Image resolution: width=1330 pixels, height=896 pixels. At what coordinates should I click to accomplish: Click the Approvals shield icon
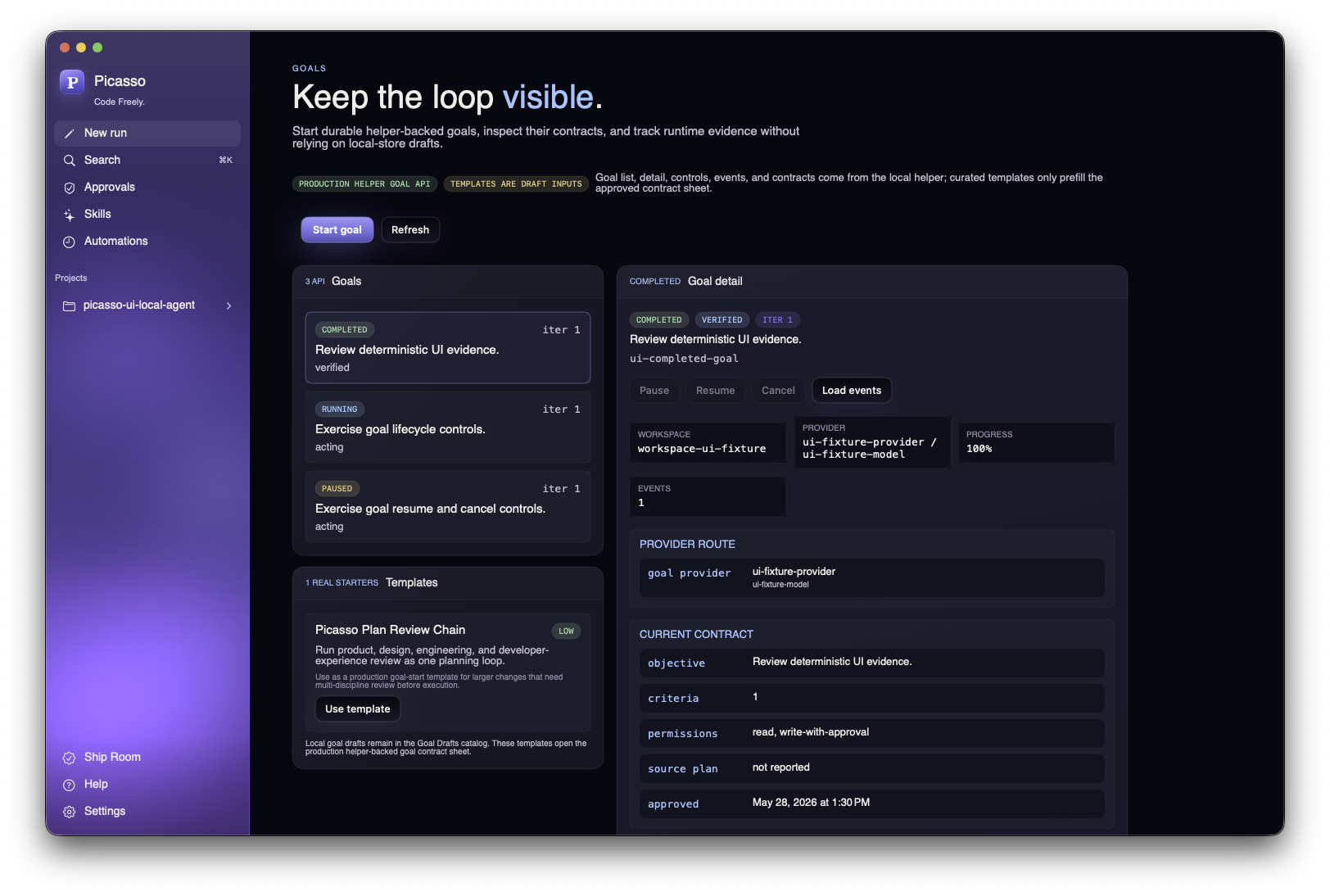point(70,188)
